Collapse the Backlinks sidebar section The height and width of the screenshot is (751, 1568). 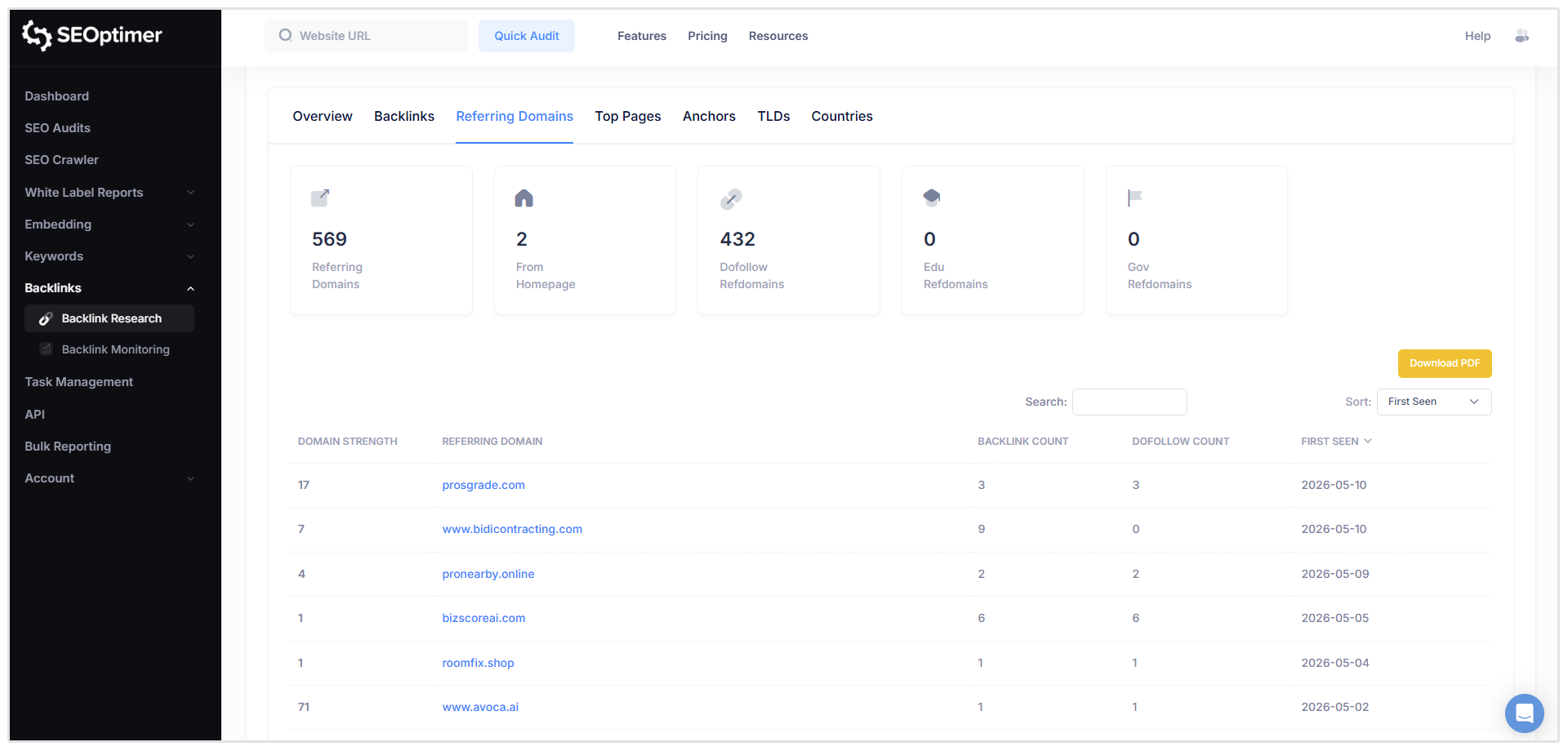pos(109,288)
